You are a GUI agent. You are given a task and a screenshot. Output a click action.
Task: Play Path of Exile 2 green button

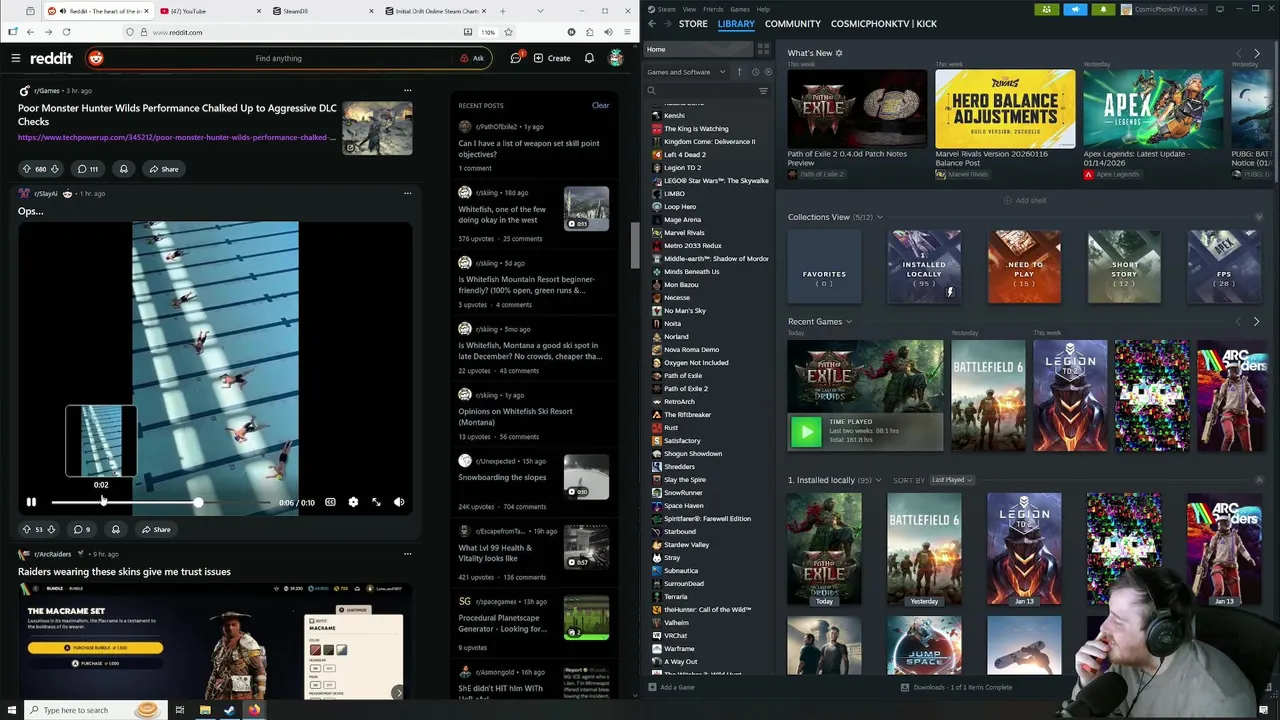point(806,431)
